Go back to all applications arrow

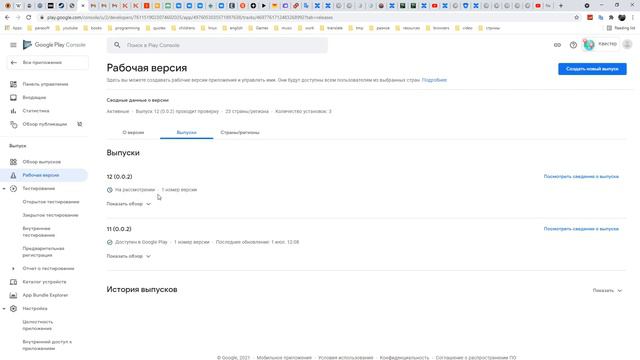tap(13, 62)
